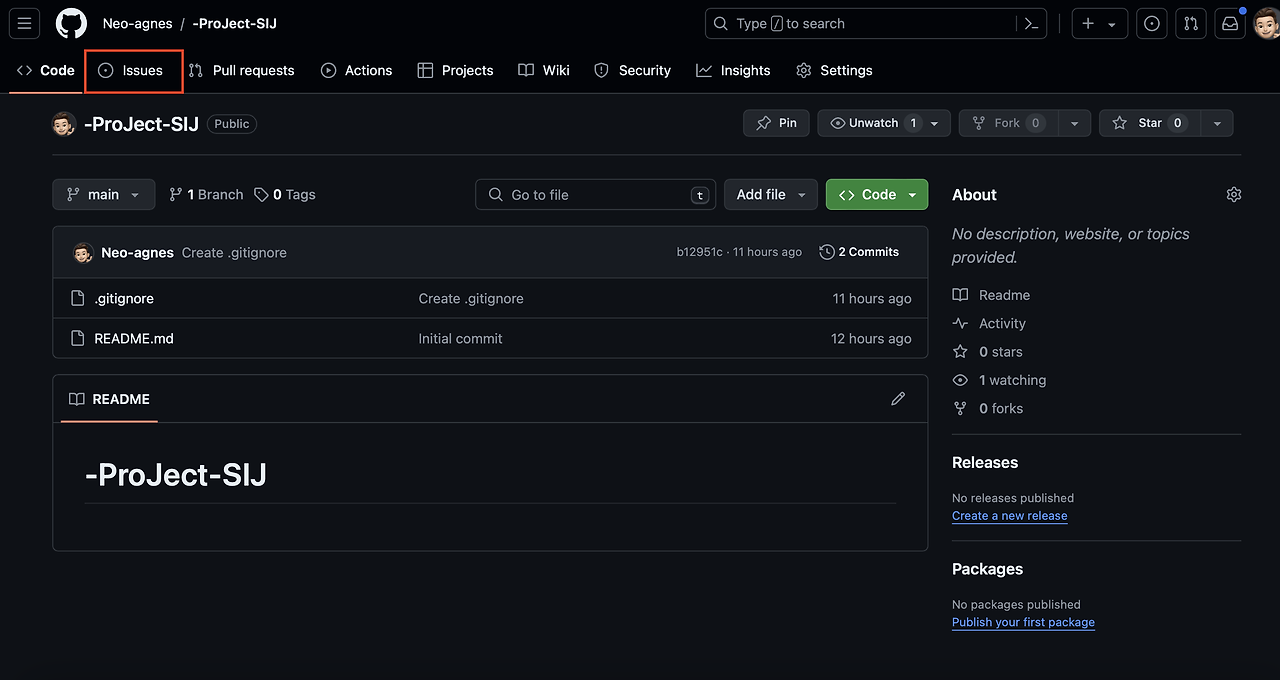Open the Create .gitignore latest commit message
1280x680 pixels.
[x=234, y=252]
